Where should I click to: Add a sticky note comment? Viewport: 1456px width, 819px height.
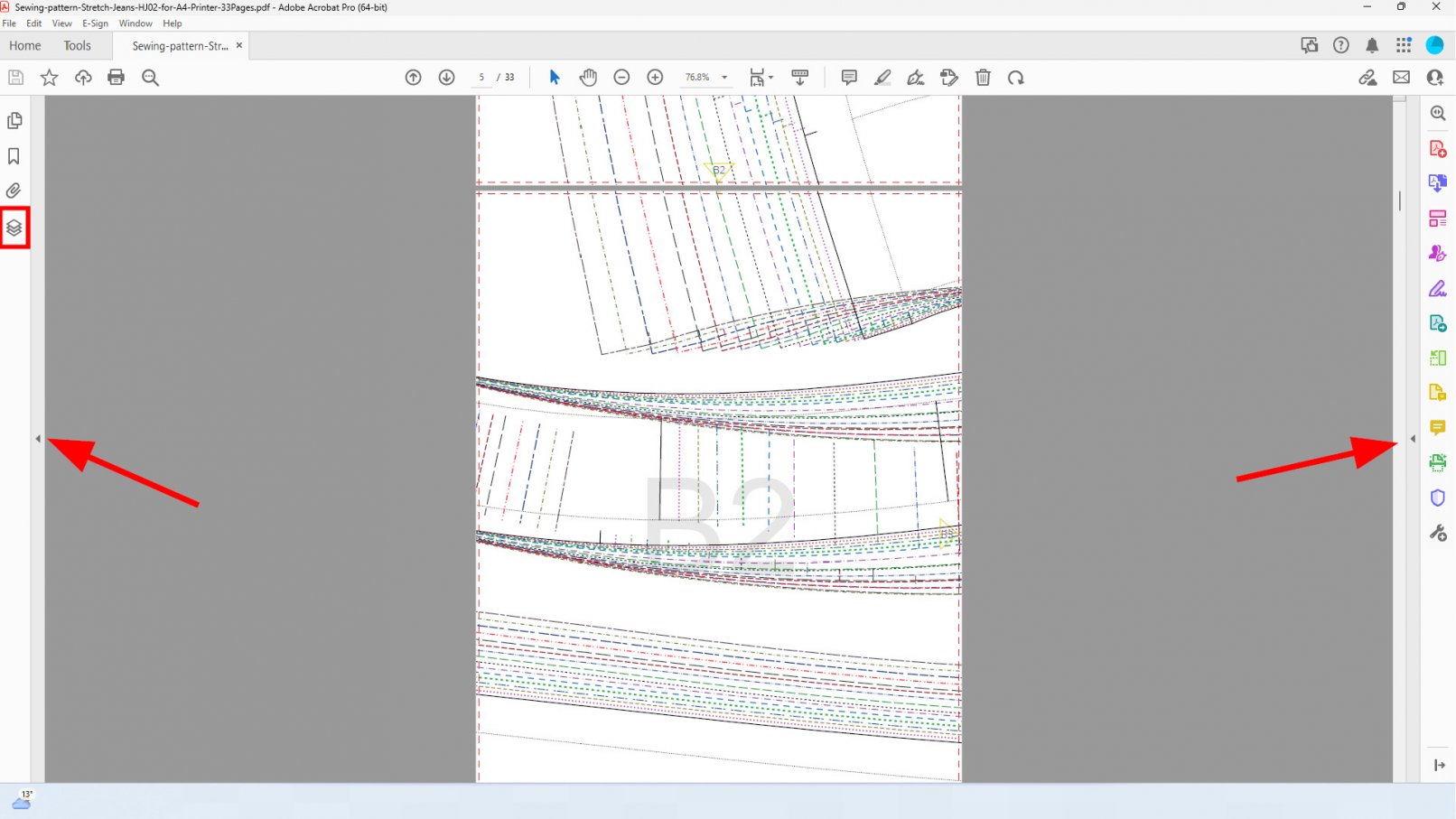848,78
